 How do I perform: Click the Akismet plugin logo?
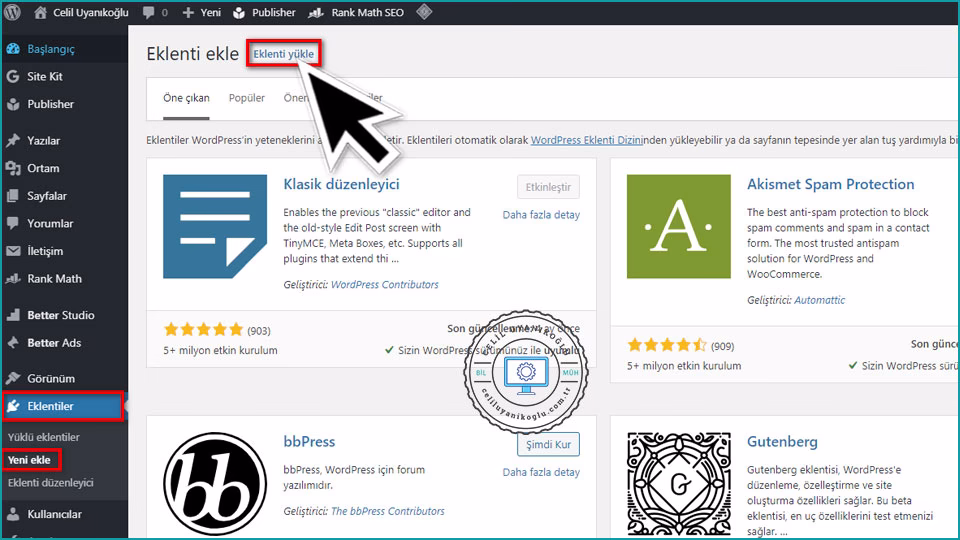[678, 227]
